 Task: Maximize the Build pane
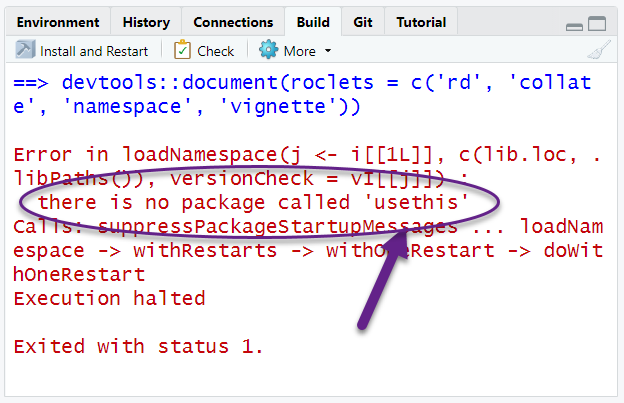tap(597, 23)
